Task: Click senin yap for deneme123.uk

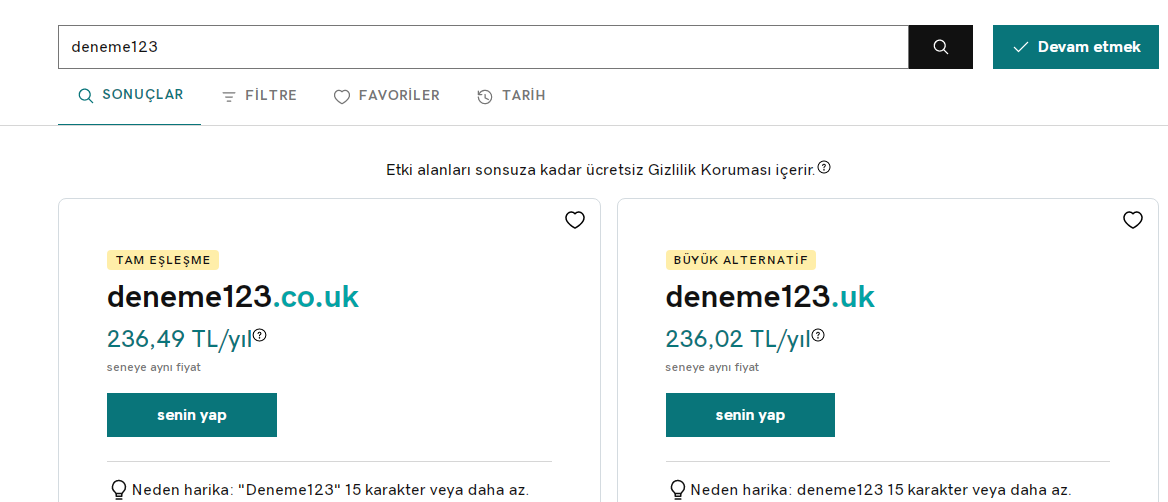Action: pyautogui.click(x=750, y=415)
